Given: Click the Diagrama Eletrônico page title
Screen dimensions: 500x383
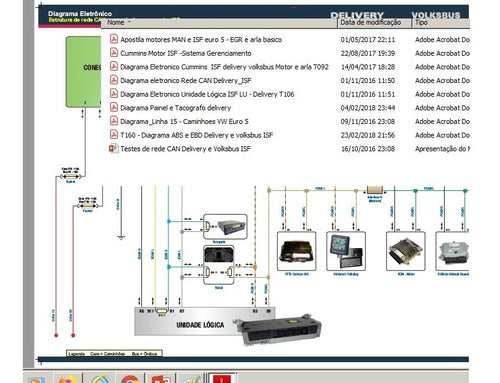Looking at the screenshot, I should (x=80, y=14).
